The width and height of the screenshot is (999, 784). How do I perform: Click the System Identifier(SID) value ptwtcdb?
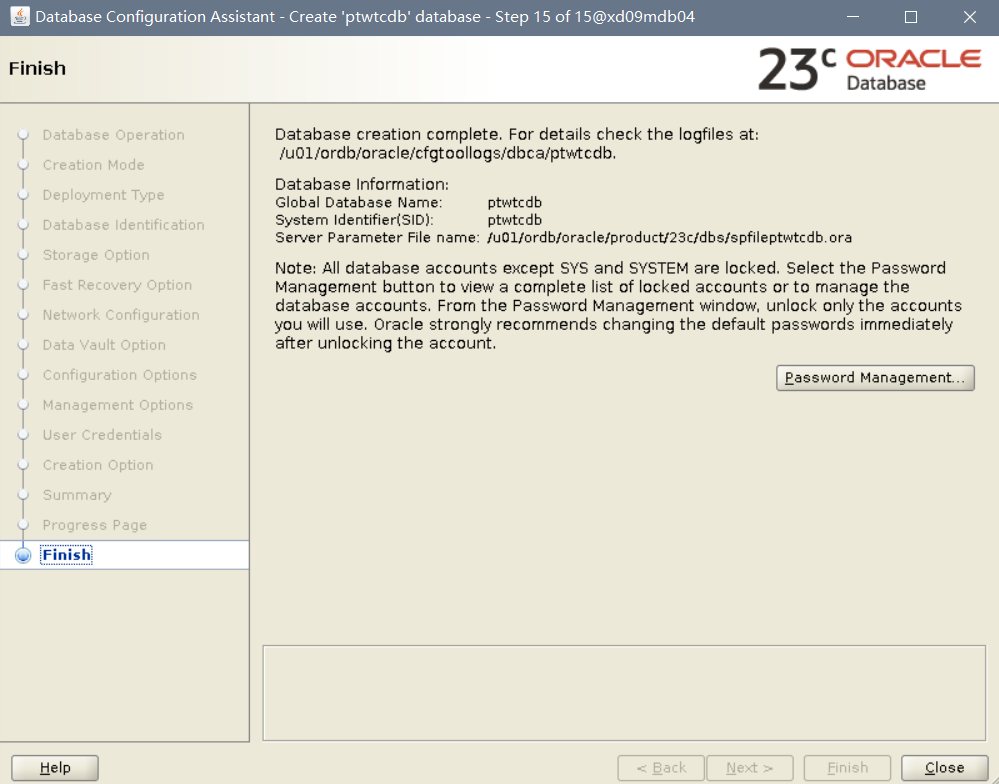[515, 220]
